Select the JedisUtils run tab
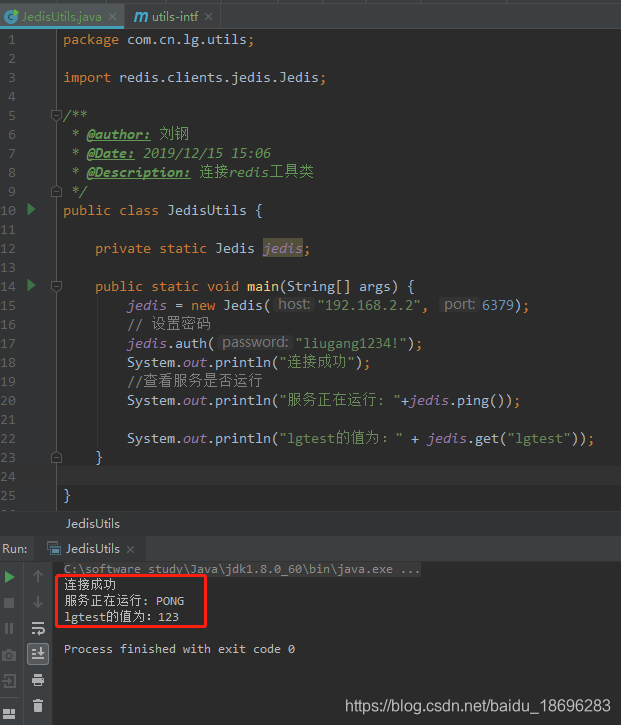The width and height of the screenshot is (621, 725). [x=92, y=549]
